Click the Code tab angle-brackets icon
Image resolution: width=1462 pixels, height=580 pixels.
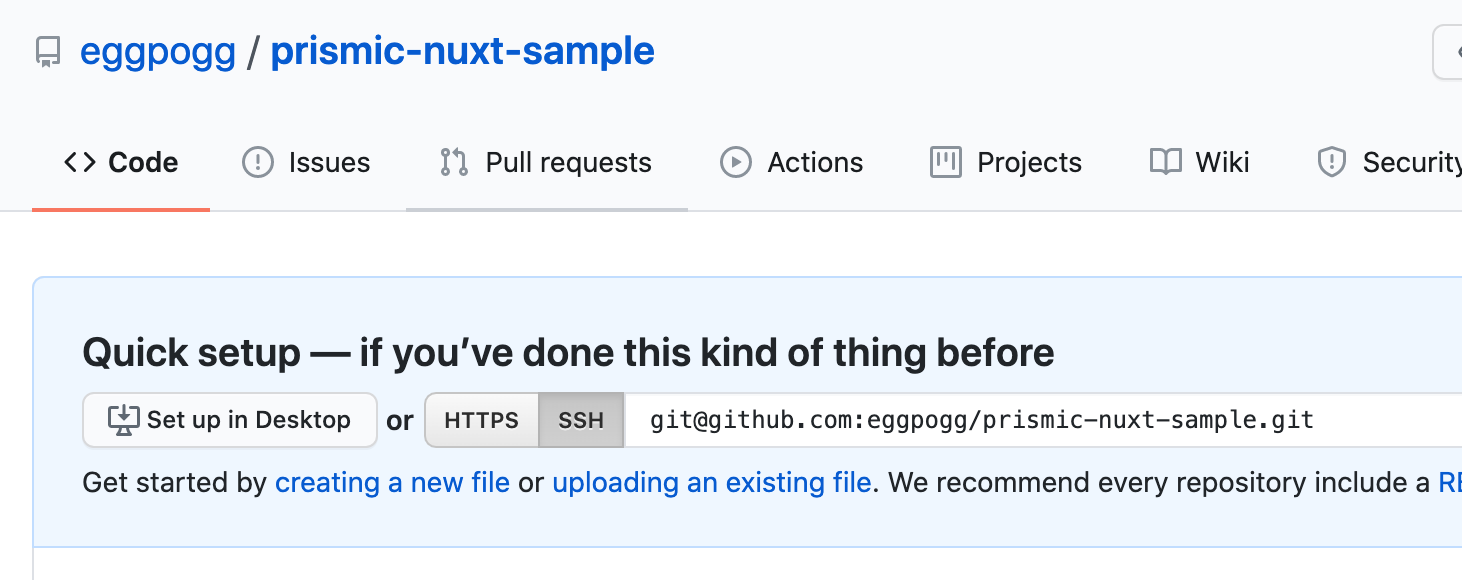[80, 162]
